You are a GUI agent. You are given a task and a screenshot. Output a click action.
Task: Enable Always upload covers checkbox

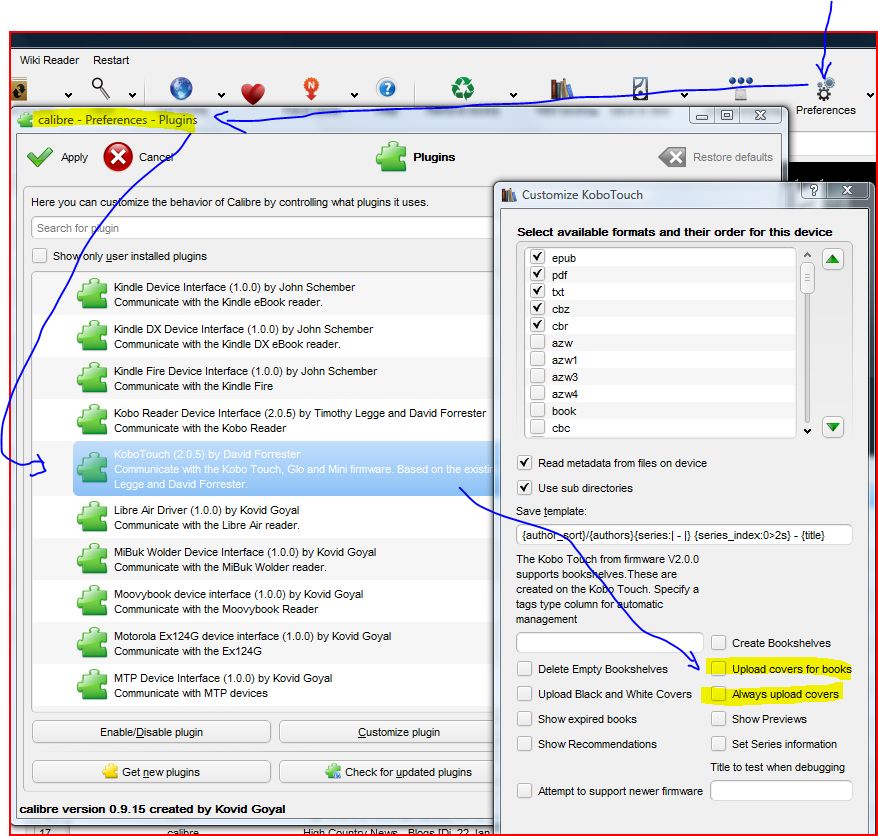coord(718,693)
